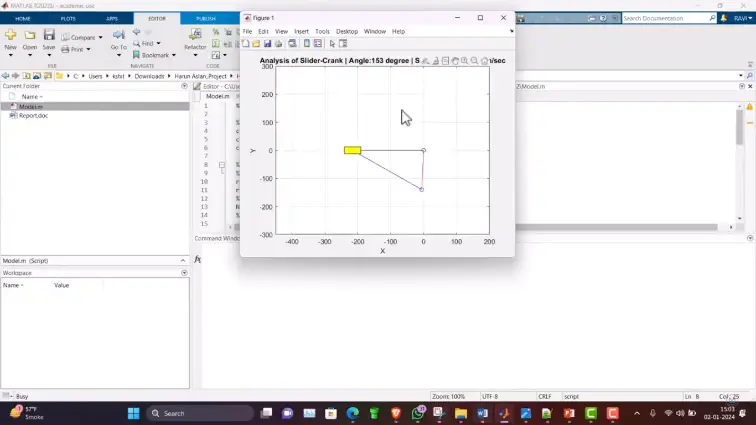Switch to the PLOTS ribbon tab
The width and height of the screenshot is (756, 425).
click(x=68, y=18)
